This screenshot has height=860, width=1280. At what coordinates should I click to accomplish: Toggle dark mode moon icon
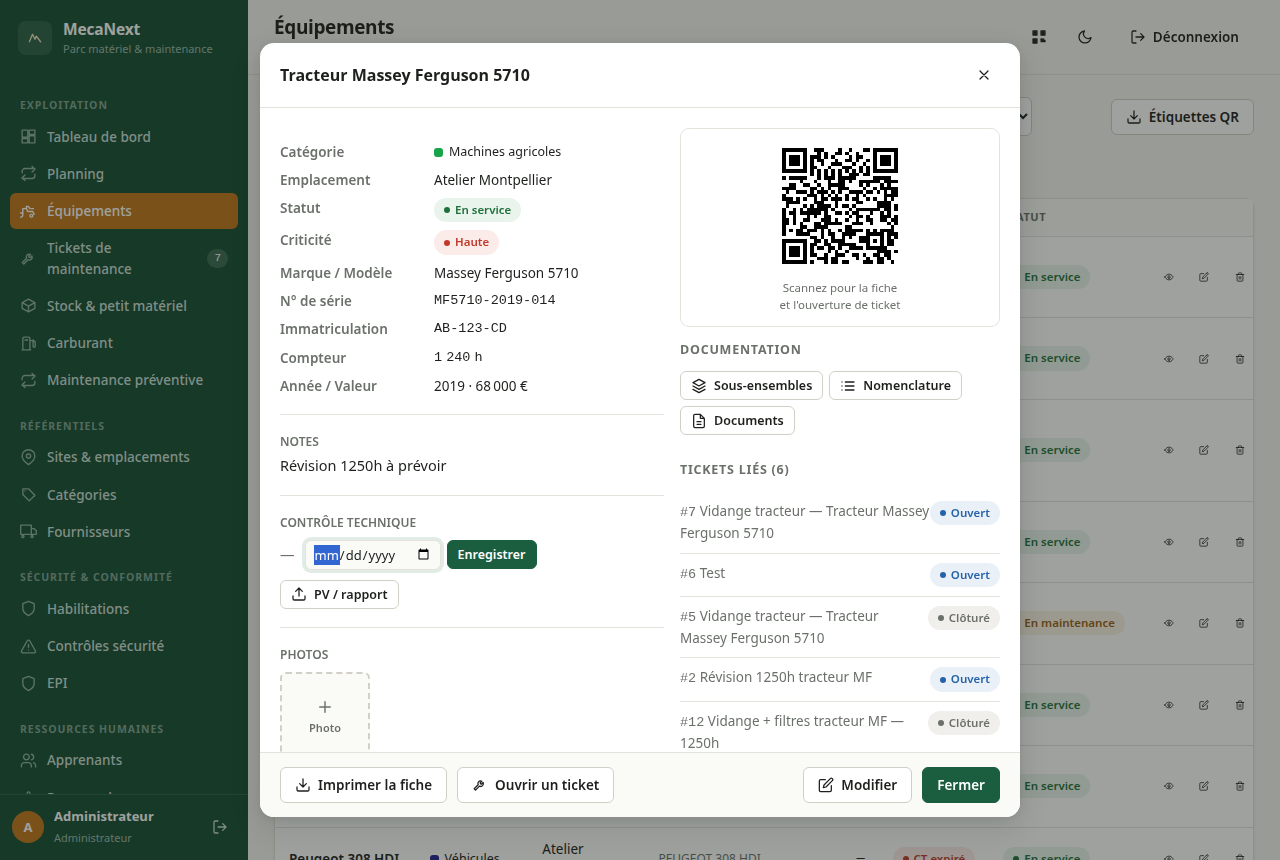1085,37
